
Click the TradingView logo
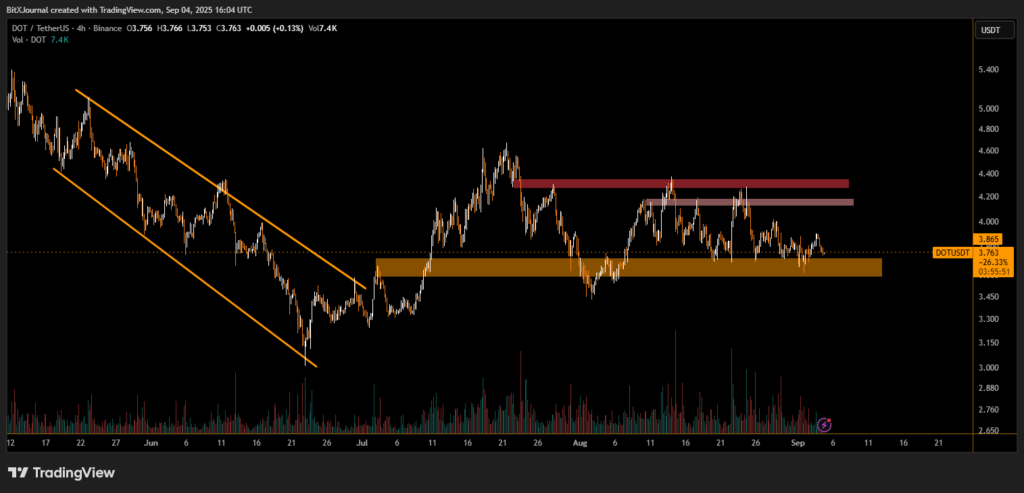[60, 473]
